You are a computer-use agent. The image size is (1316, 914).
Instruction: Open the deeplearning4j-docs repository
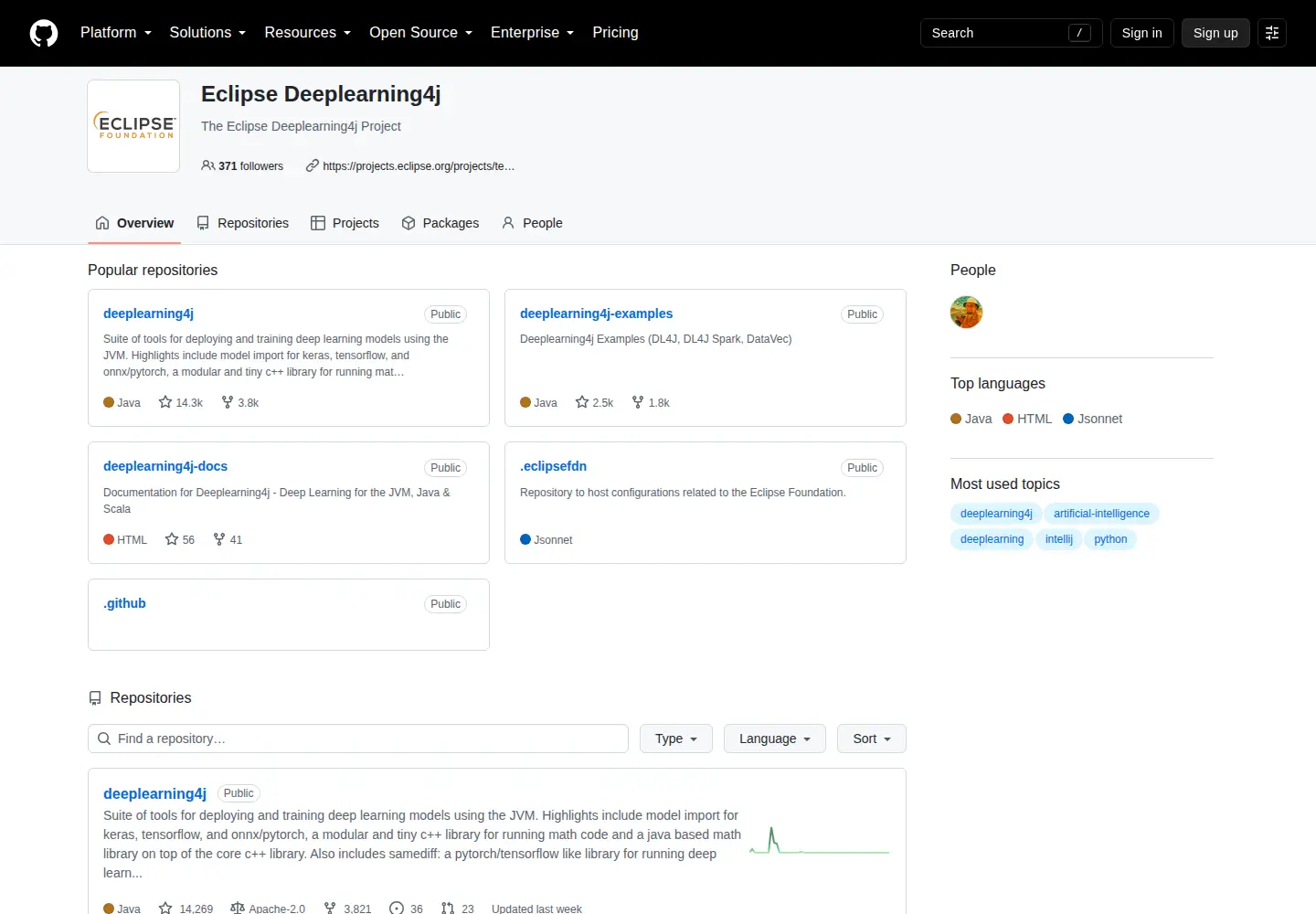tap(165, 466)
